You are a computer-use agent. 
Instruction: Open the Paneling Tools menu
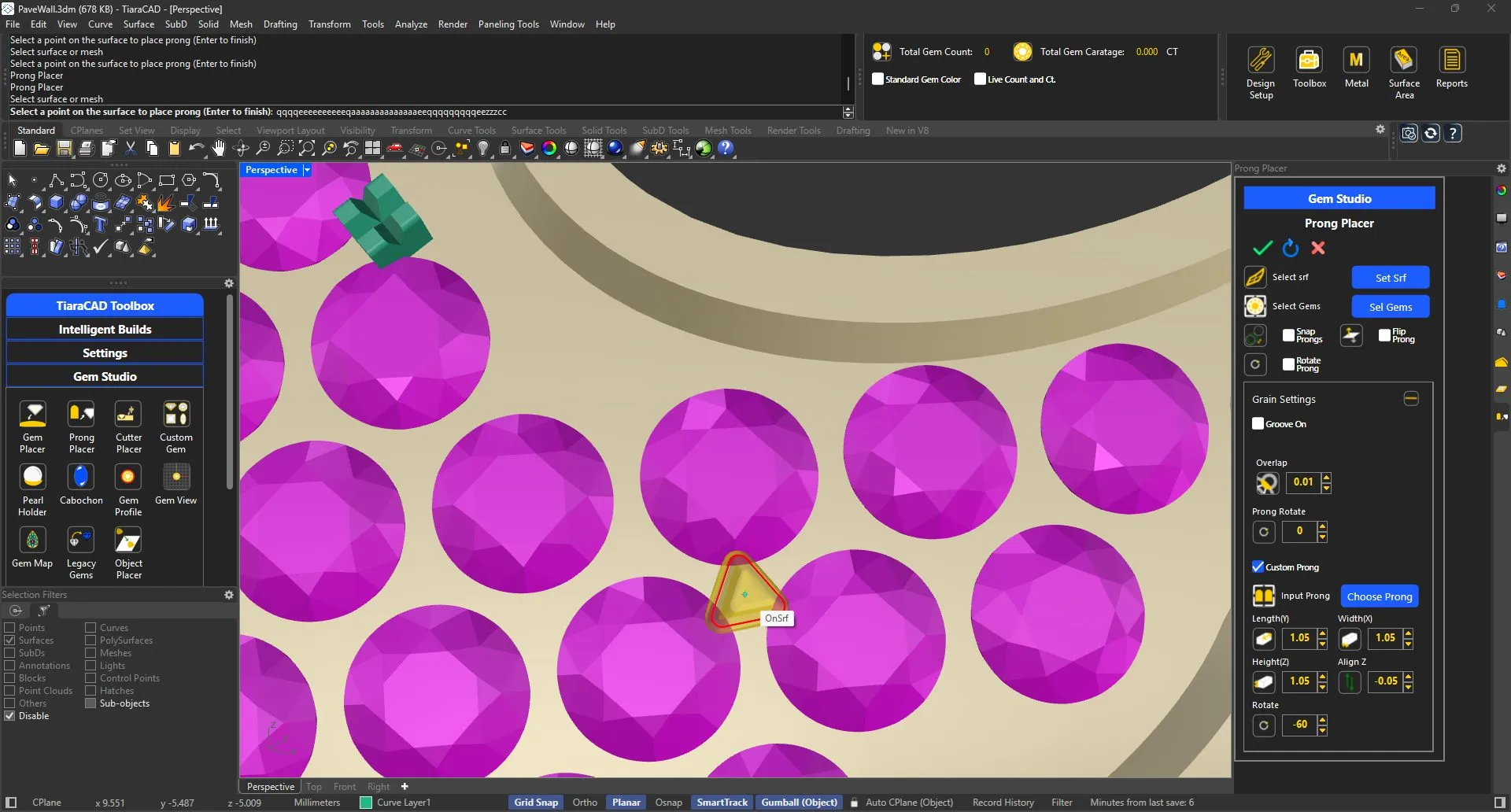tap(508, 24)
